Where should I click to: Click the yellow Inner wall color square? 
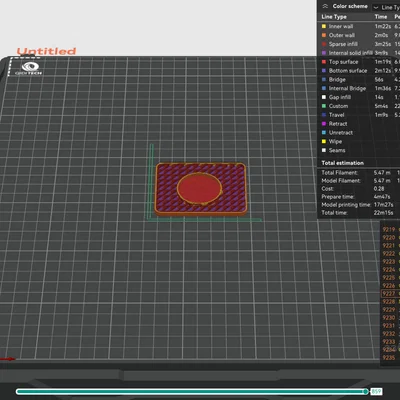[324, 26]
